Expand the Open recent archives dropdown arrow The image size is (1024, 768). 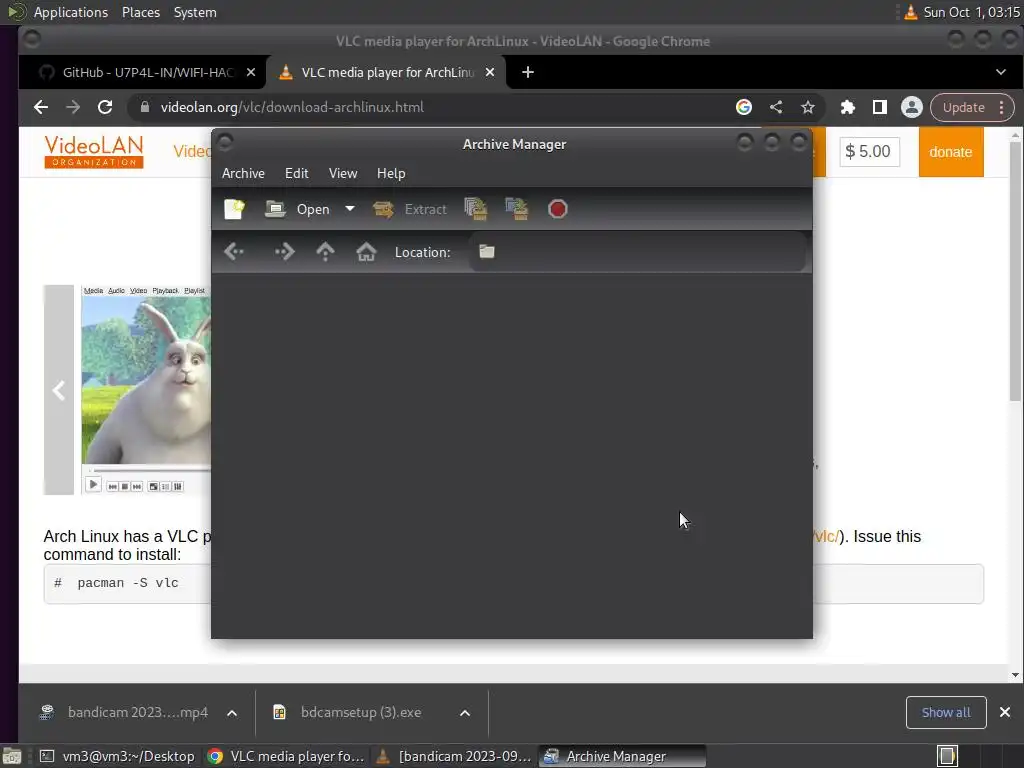tap(350, 209)
